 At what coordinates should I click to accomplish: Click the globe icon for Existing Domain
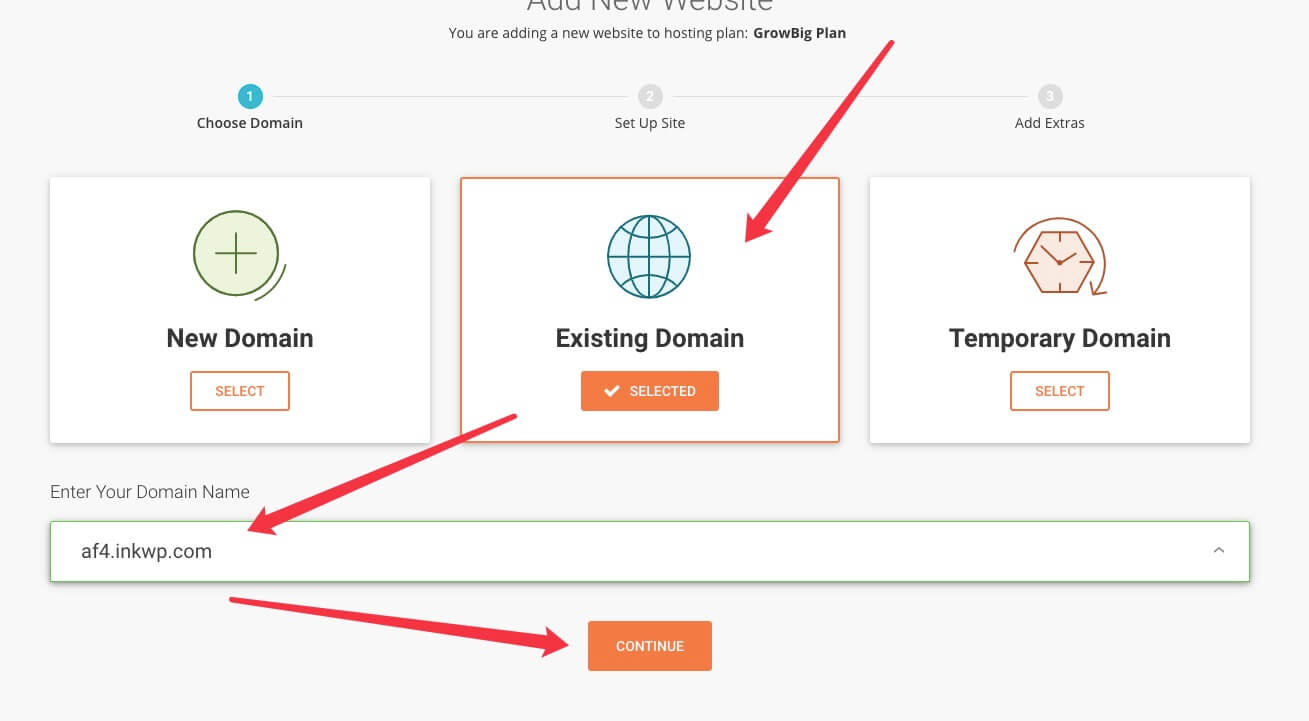(649, 256)
